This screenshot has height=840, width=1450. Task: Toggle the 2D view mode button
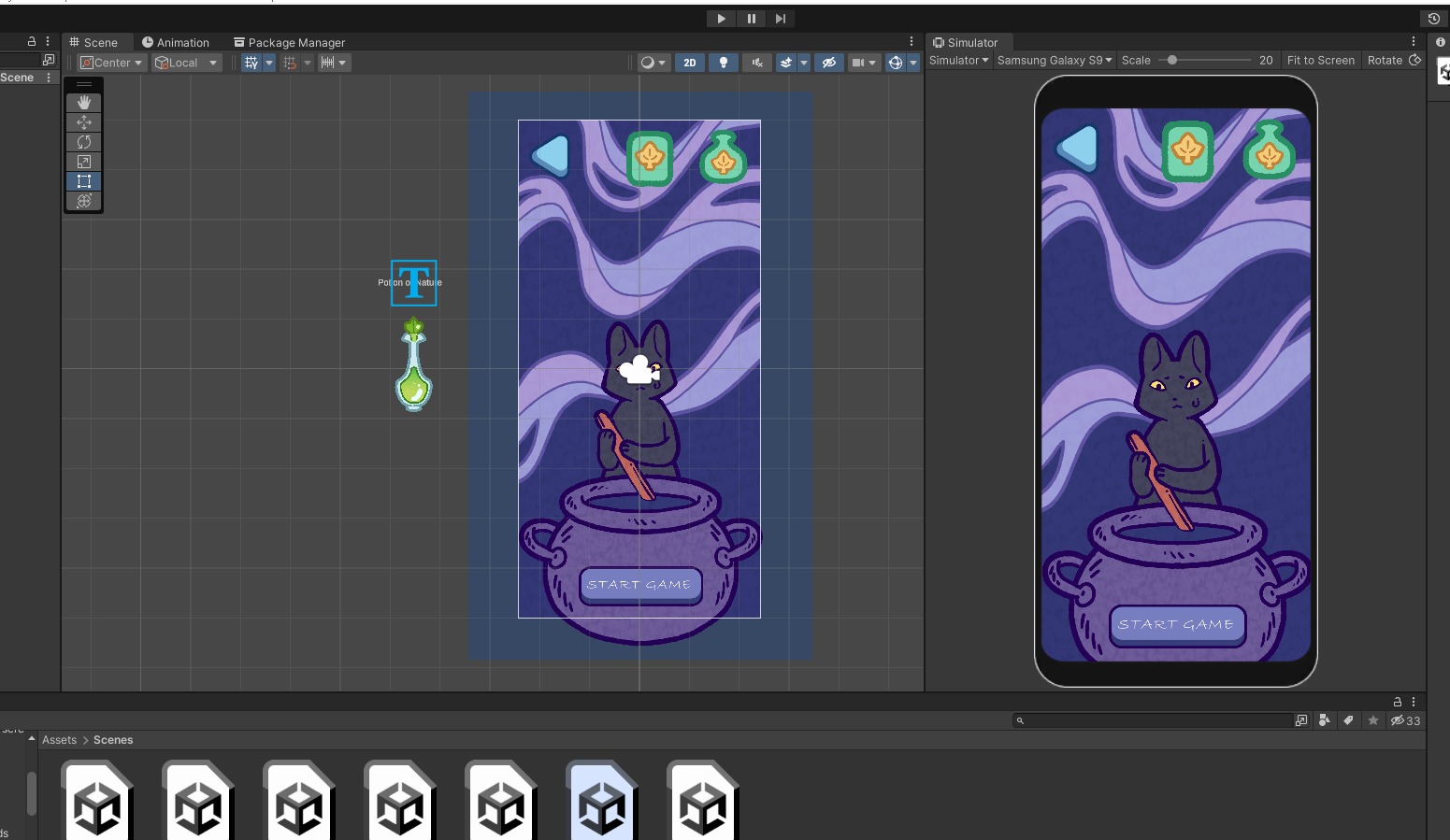point(690,63)
